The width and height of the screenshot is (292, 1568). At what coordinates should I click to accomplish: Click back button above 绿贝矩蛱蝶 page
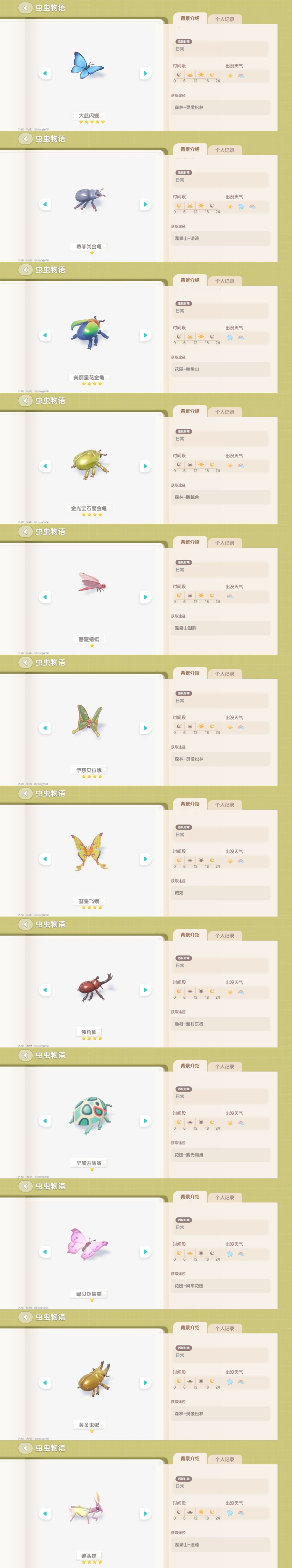point(25,1186)
